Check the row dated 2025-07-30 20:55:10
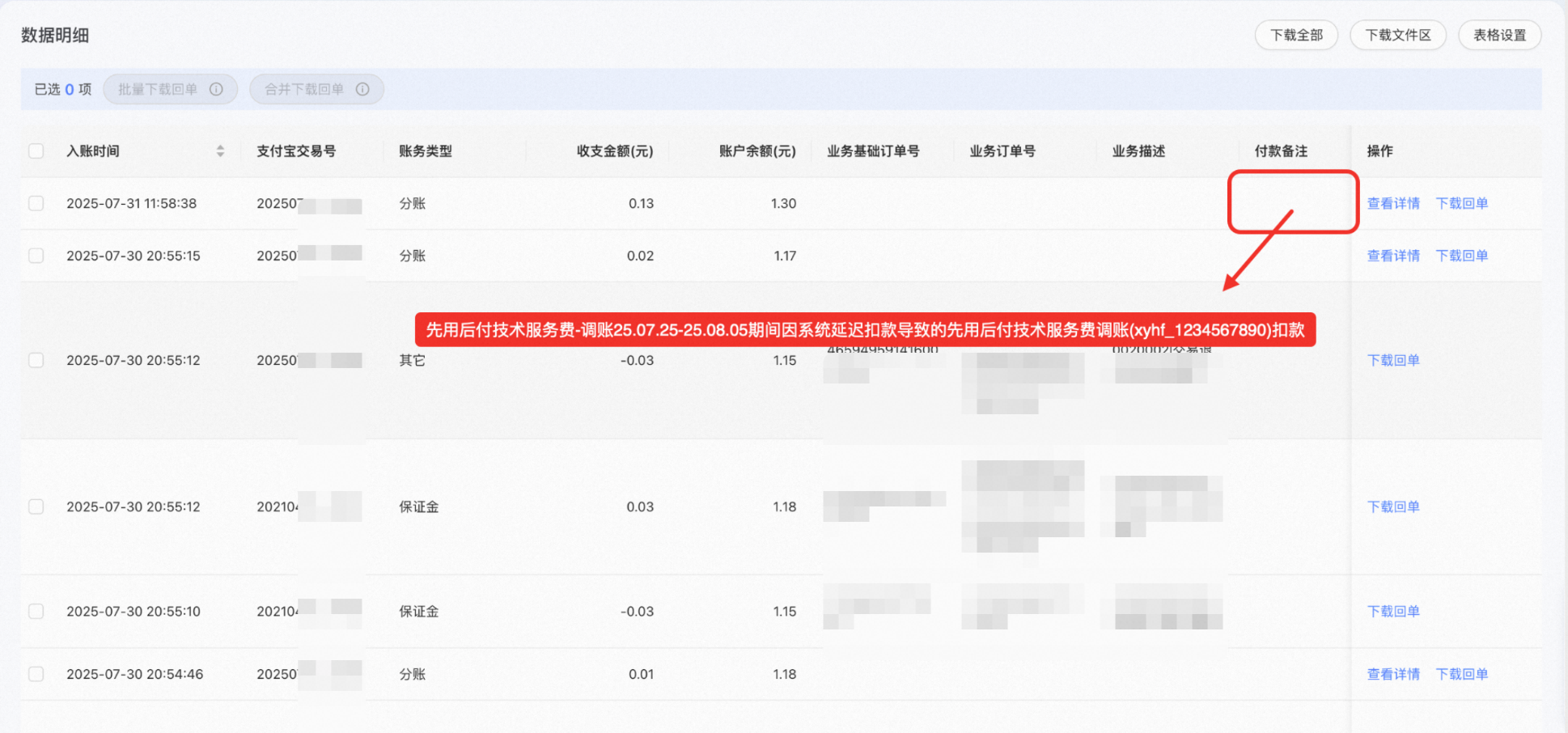The height and width of the screenshot is (733, 1568). click(36, 611)
